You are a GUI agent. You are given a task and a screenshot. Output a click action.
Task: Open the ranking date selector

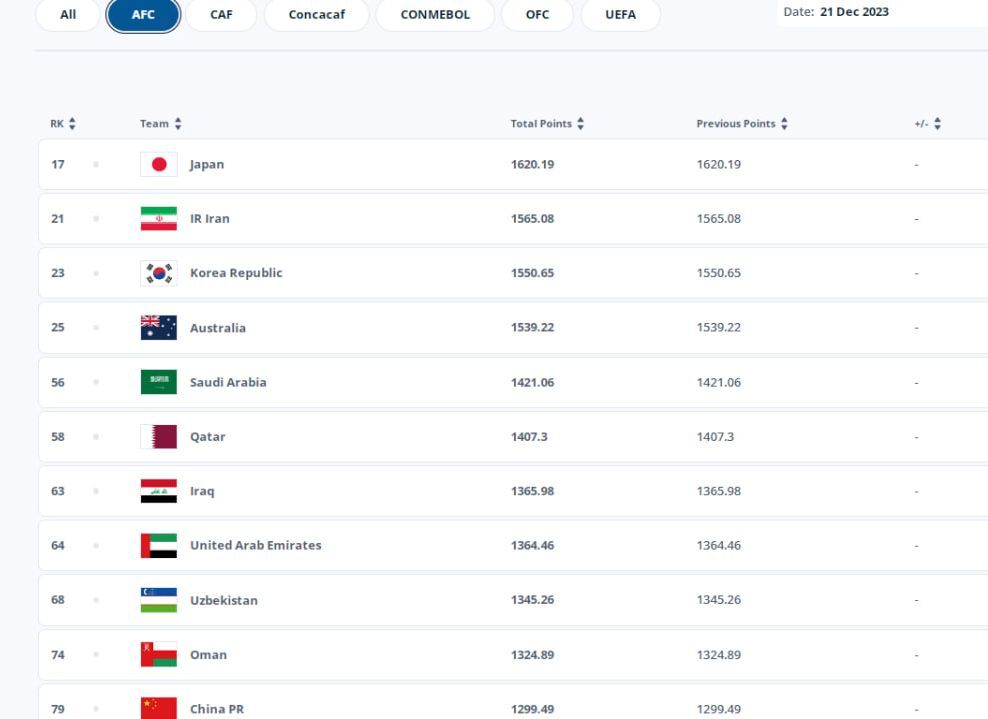click(x=880, y=12)
